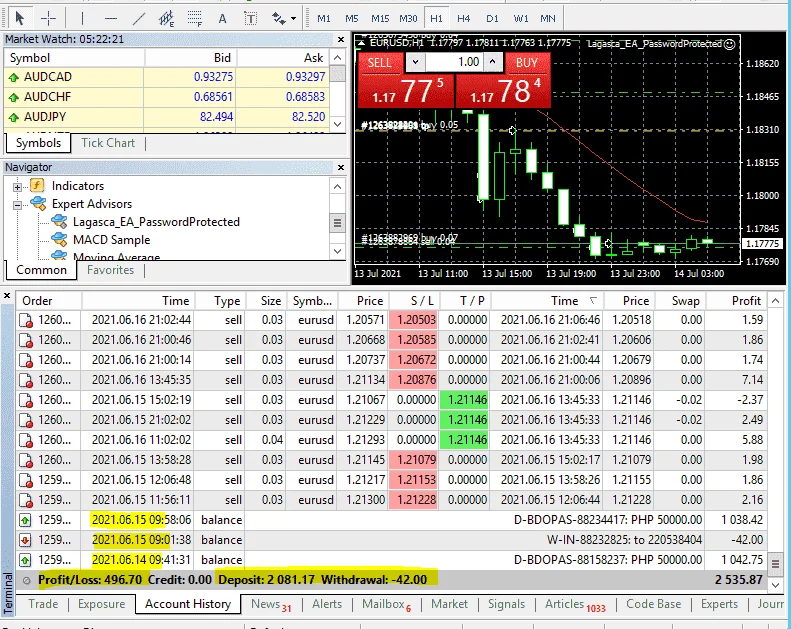Switch chart to M15 timeframe
791x629 pixels.
pos(380,19)
